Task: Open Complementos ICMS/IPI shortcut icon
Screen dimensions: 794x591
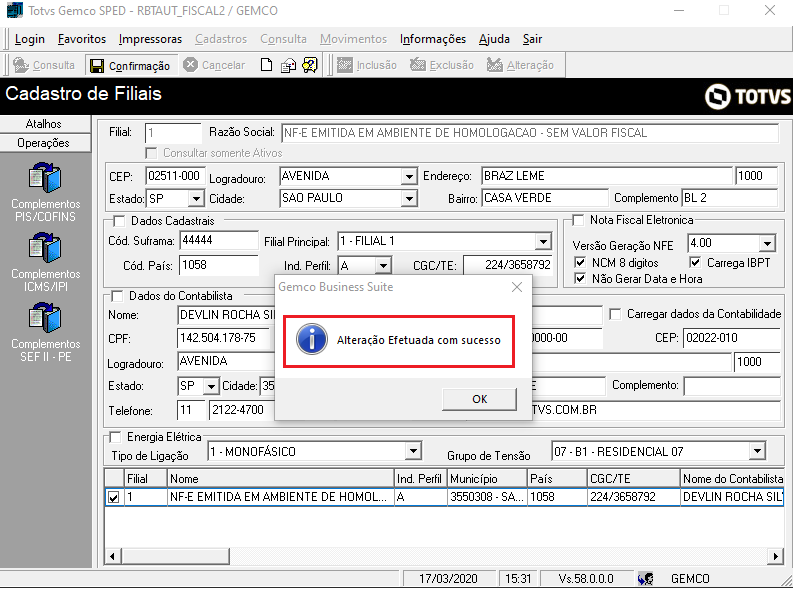Action: pos(45,248)
